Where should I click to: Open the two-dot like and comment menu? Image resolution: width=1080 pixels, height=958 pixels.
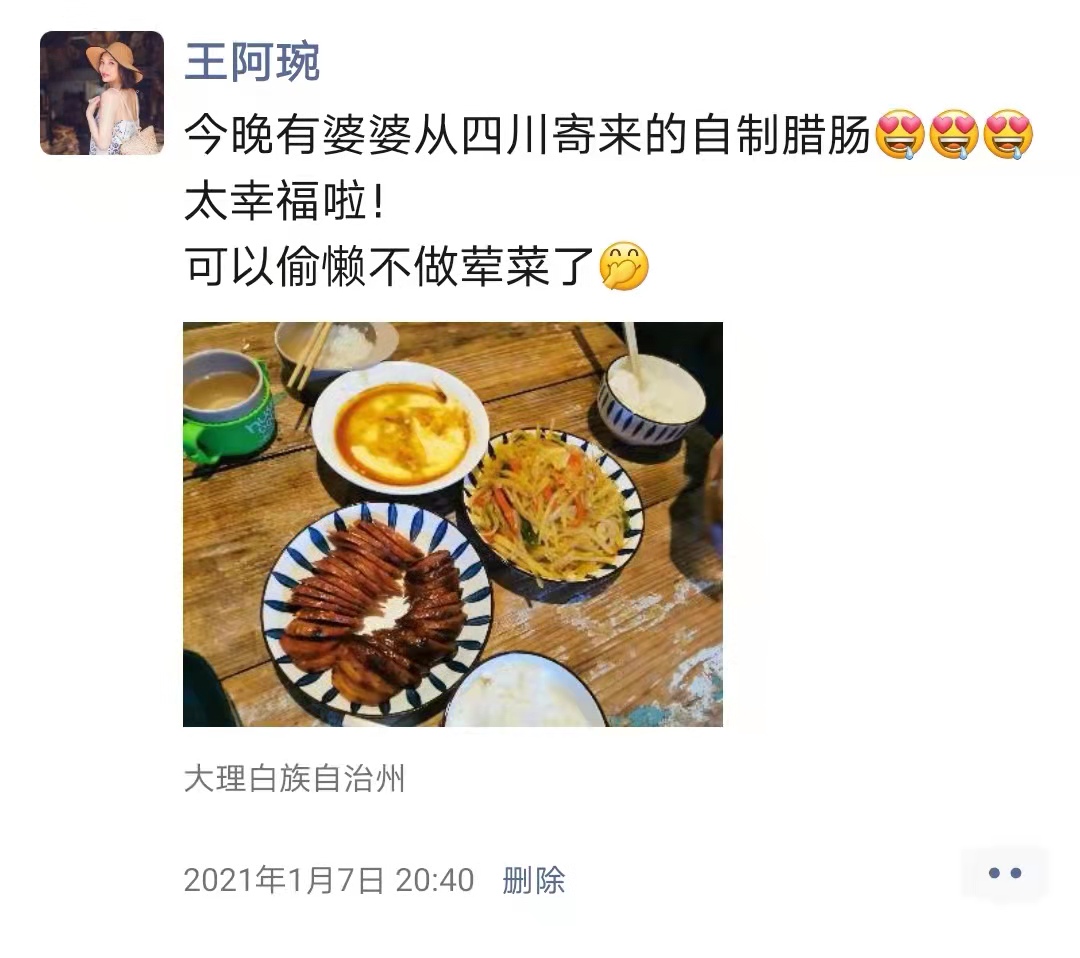pyautogui.click(x=1005, y=873)
